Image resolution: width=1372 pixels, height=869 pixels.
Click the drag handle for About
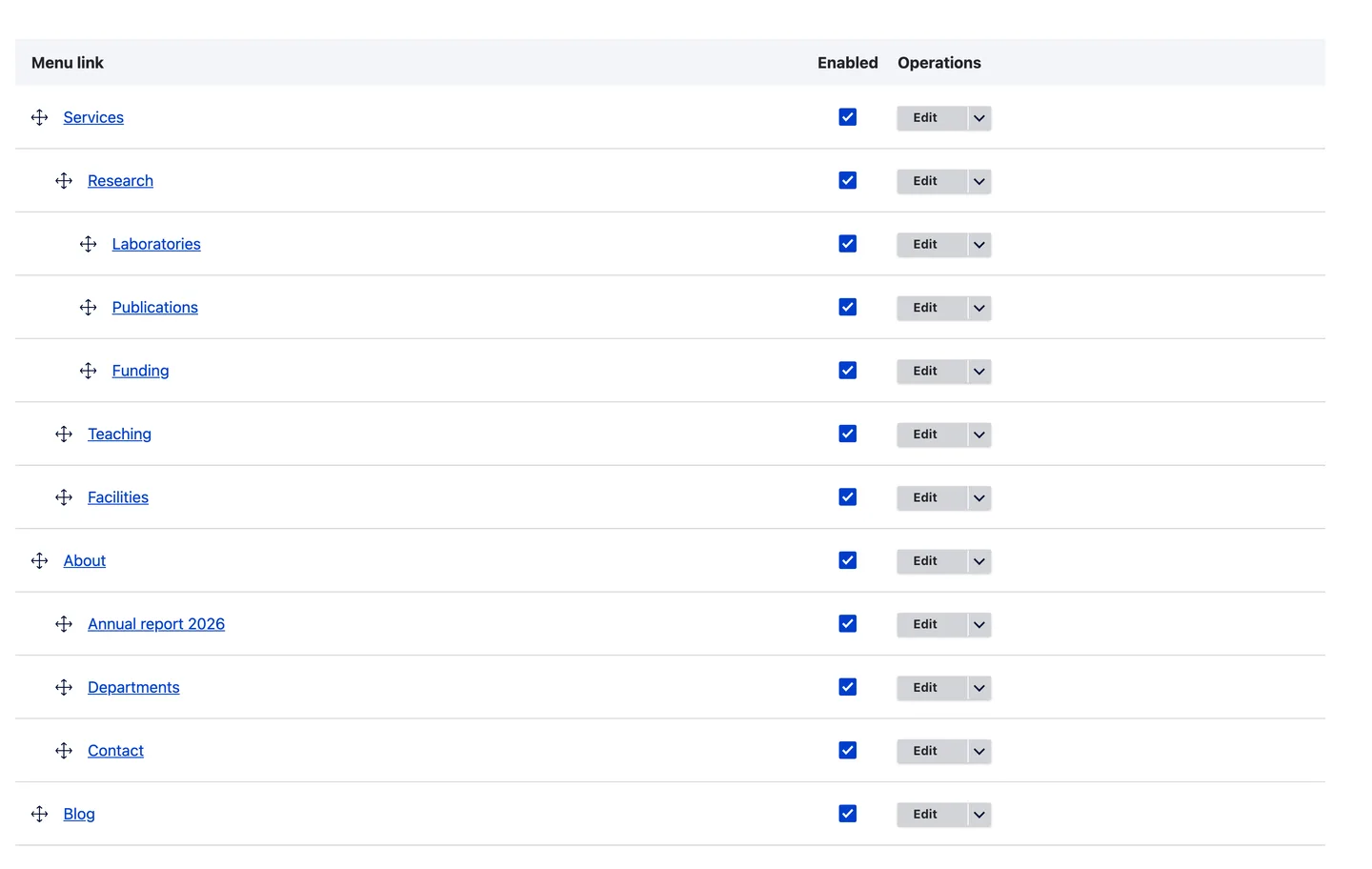39,561
